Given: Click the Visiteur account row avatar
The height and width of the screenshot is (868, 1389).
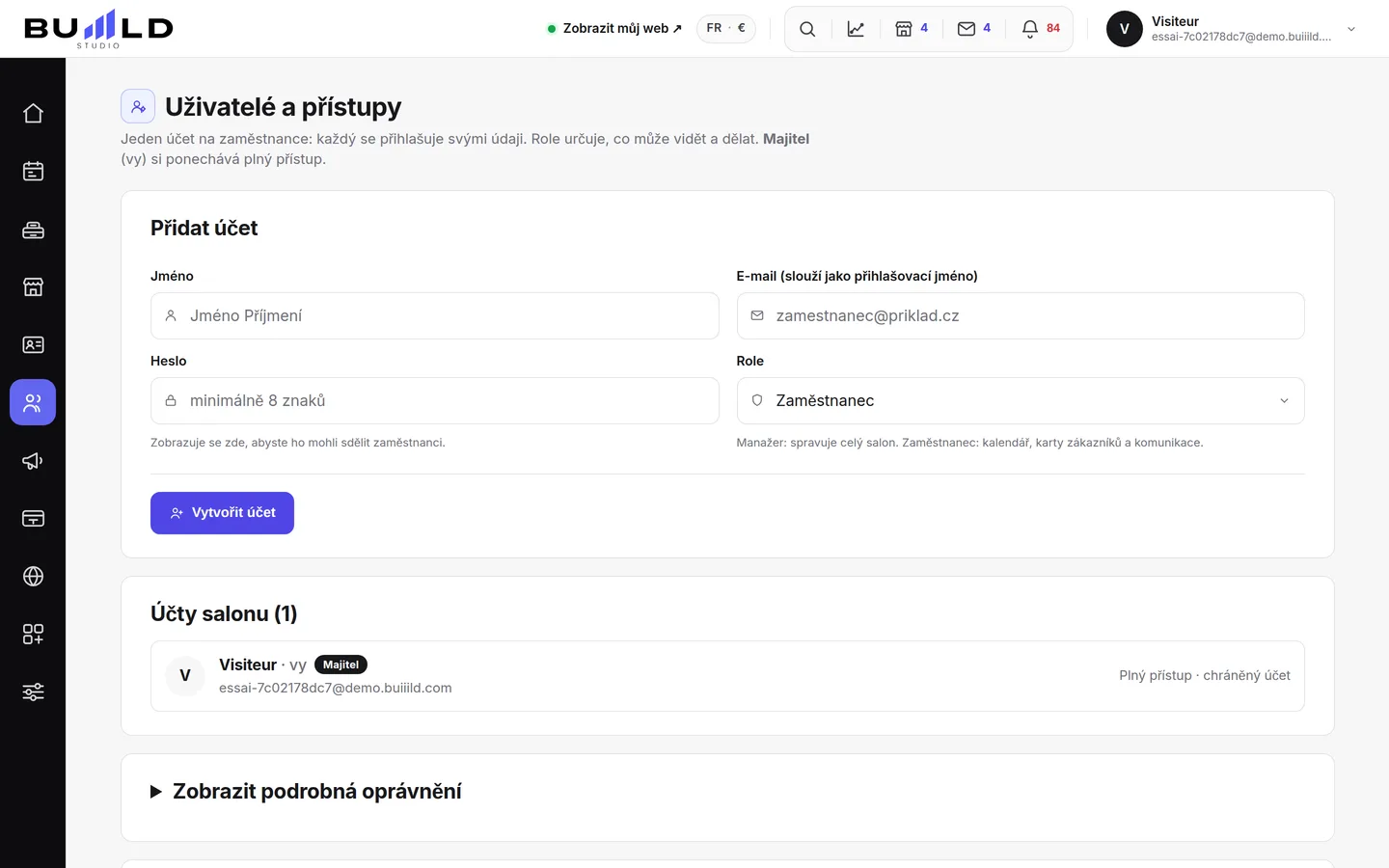Looking at the screenshot, I should pyautogui.click(x=185, y=676).
